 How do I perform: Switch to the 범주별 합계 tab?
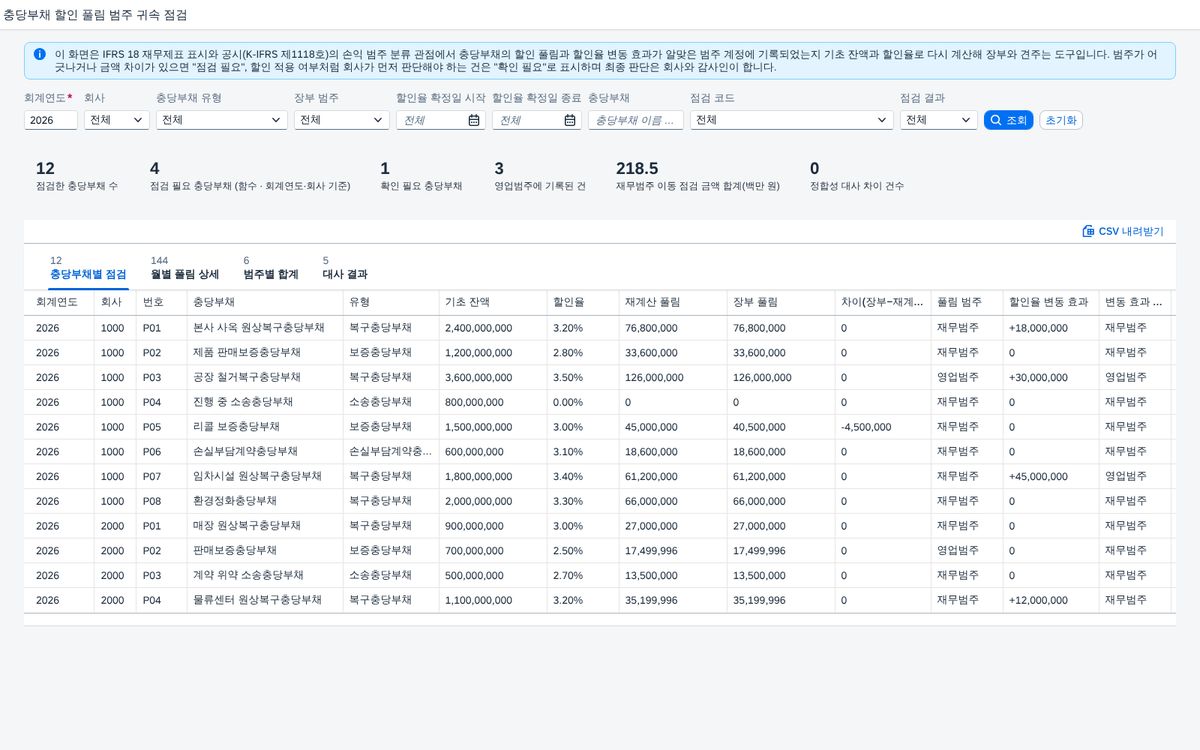coord(271,274)
